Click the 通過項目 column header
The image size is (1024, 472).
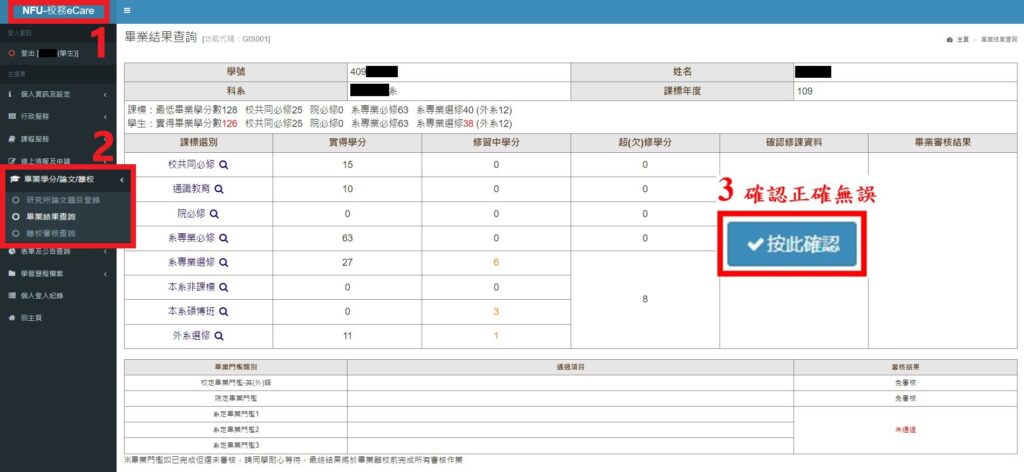tap(570, 368)
